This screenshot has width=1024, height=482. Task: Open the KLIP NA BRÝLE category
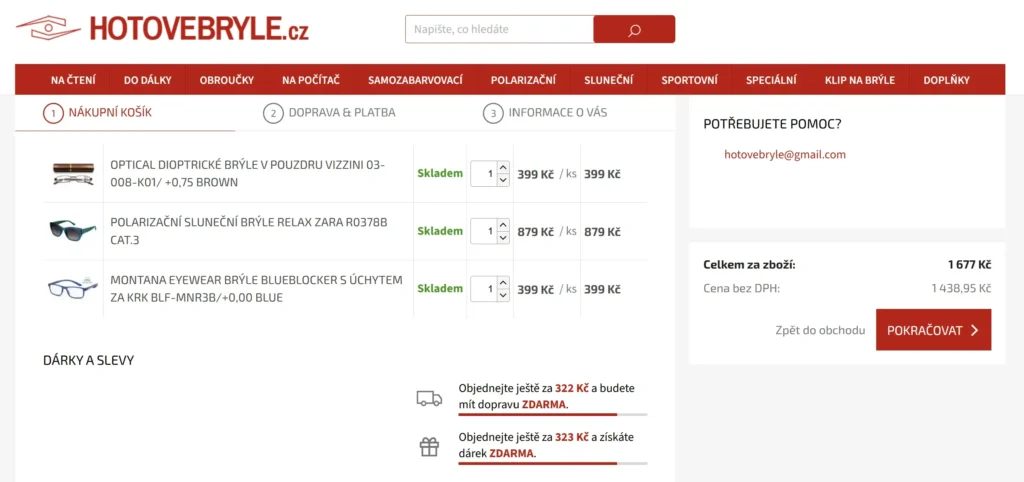point(859,80)
